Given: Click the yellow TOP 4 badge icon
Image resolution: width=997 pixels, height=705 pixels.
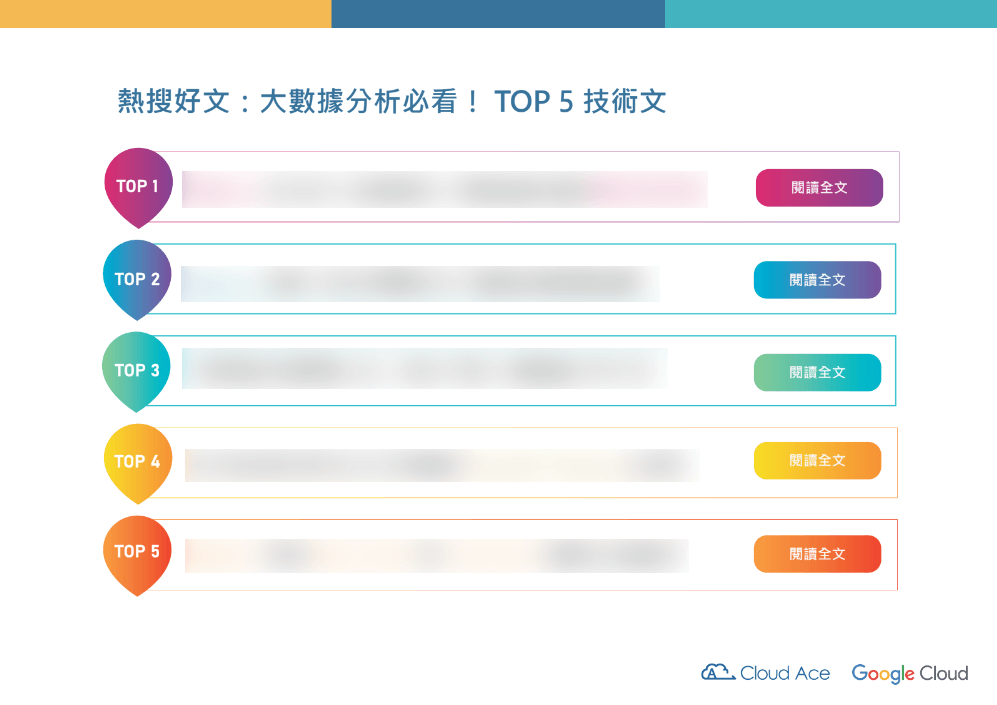Looking at the screenshot, I should coord(137,462).
